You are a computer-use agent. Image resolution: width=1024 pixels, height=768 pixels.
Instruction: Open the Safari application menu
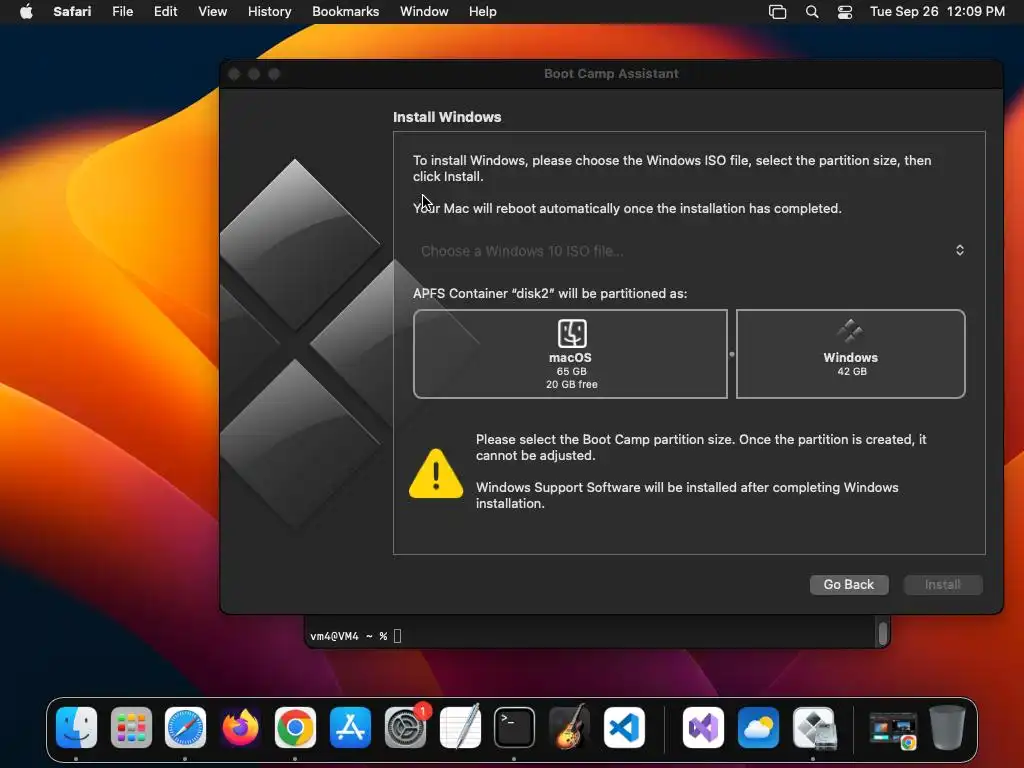coord(72,12)
